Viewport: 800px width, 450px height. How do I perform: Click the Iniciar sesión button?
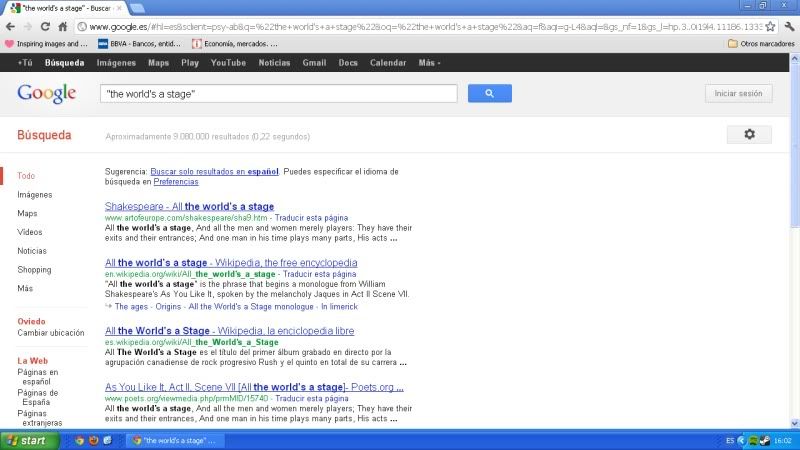(738, 93)
